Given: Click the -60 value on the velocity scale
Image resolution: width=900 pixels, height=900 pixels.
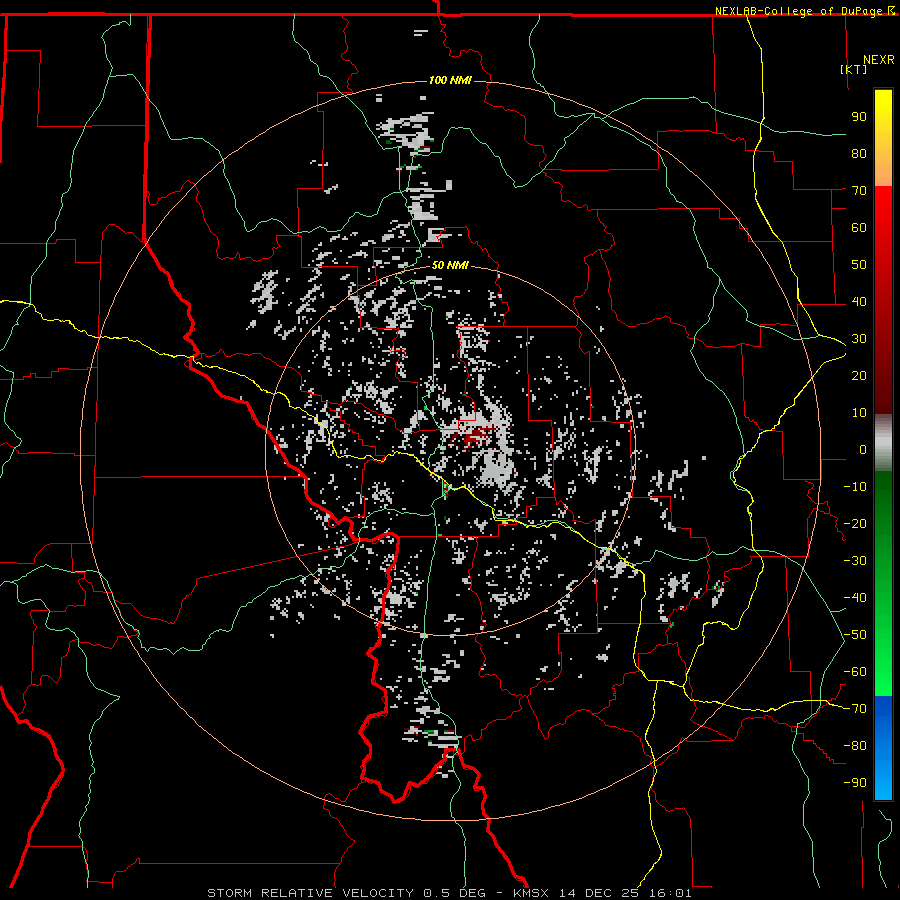Looking at the screenshot, I should pos(855,672).
